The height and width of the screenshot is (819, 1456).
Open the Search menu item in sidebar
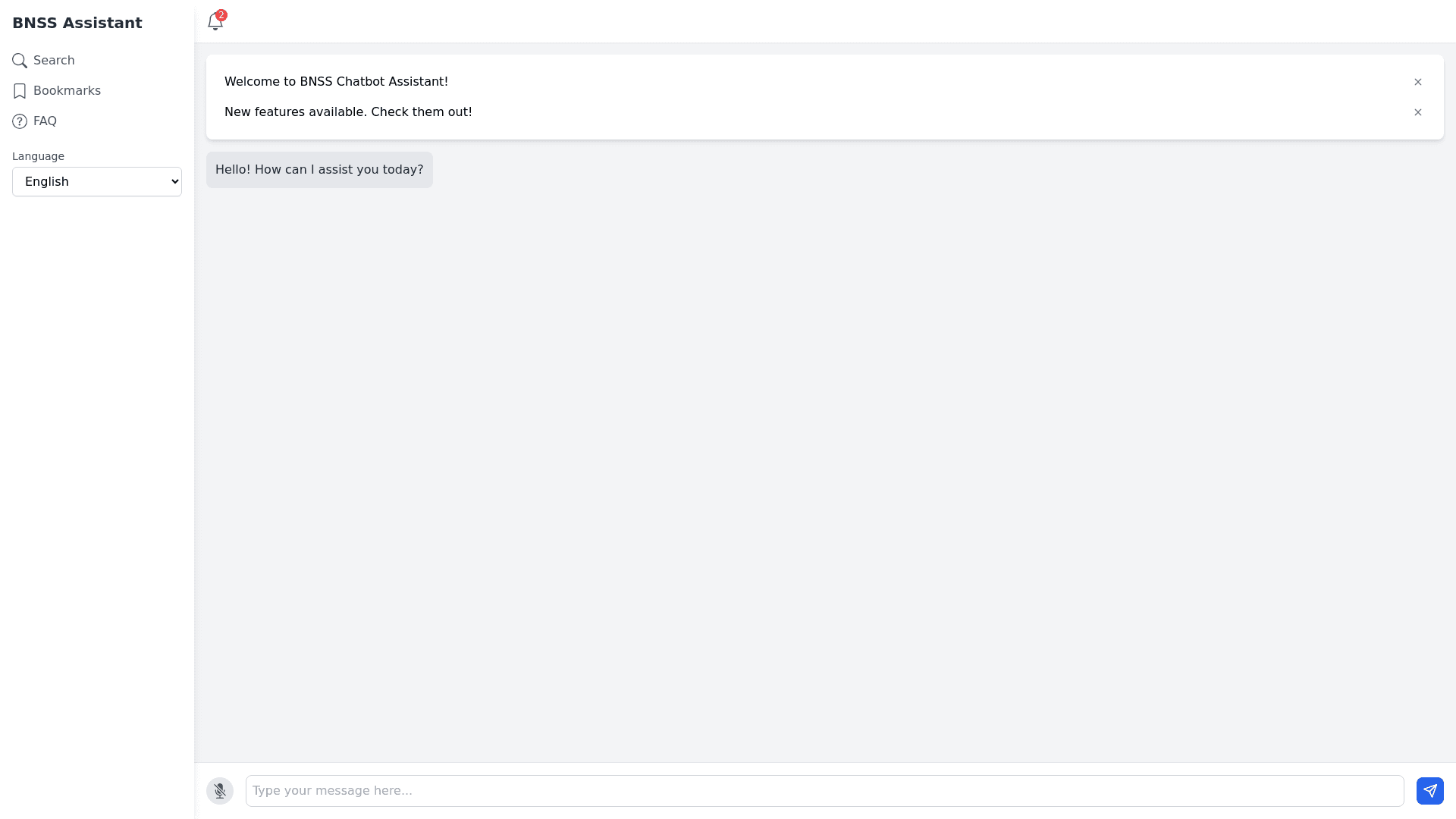[54, 61]
